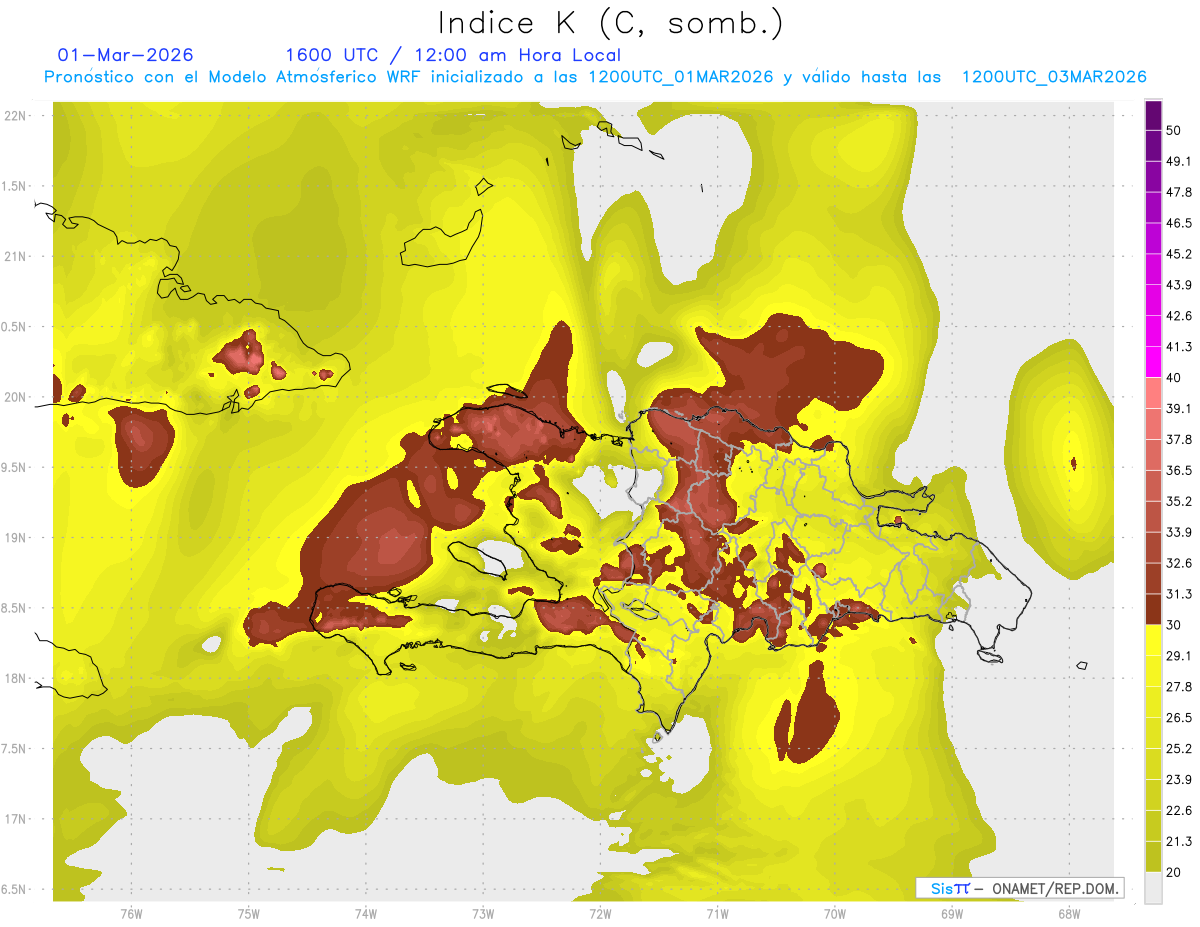Click the longitude label "68W"

[x=1069, y=914]
